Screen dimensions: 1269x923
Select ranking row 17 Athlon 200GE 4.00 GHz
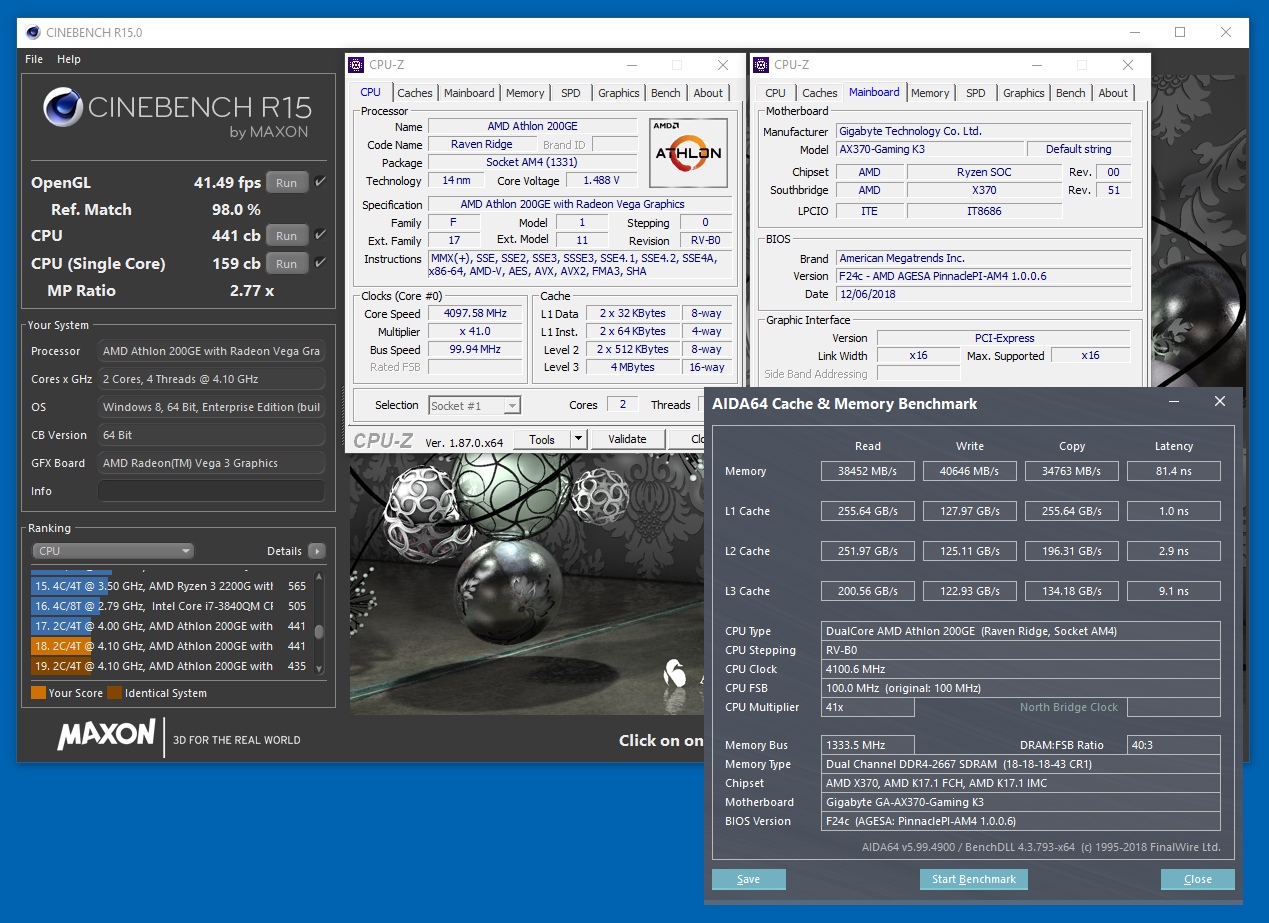[170, 626]
